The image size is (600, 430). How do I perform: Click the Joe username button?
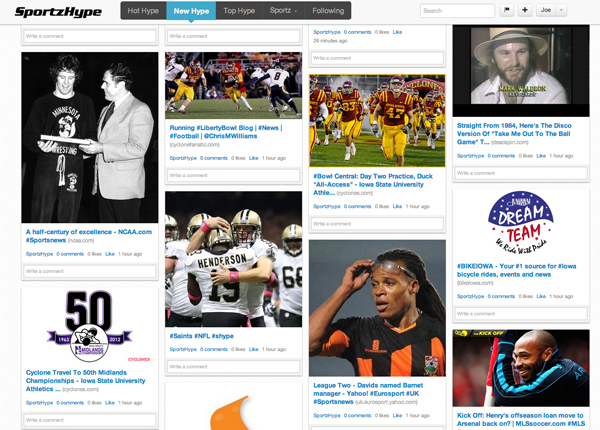[x=546, y=10]
